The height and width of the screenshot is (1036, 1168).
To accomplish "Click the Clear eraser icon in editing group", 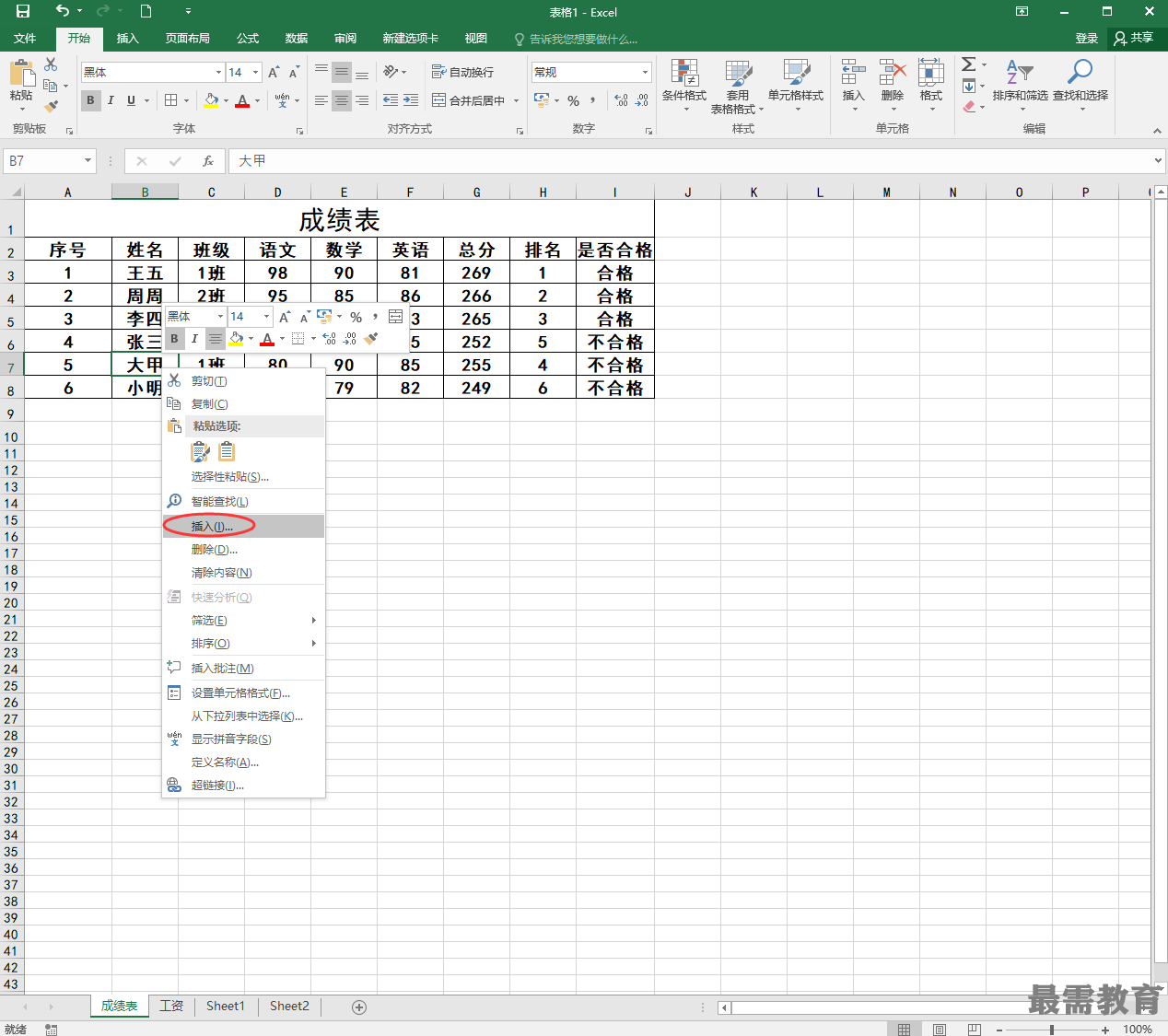I will coord(969,106).
